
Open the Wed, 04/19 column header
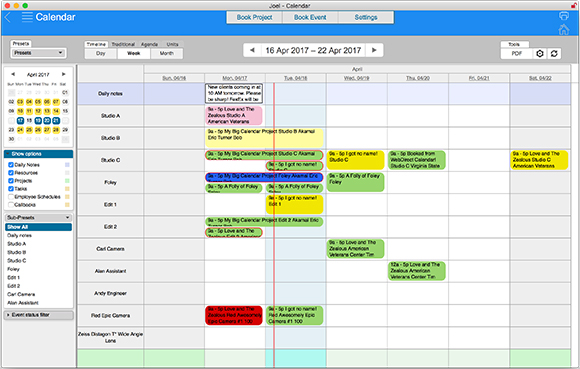tap(357, 78)
